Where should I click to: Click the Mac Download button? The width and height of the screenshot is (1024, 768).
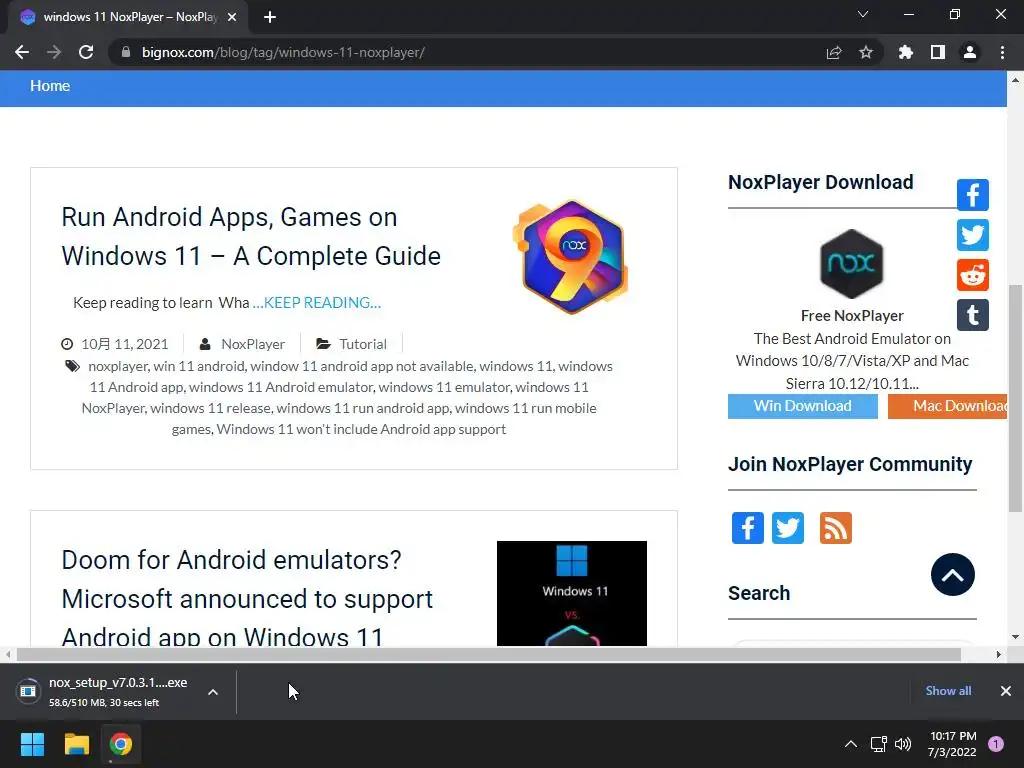pyautogui.click(x=948, y=406)
